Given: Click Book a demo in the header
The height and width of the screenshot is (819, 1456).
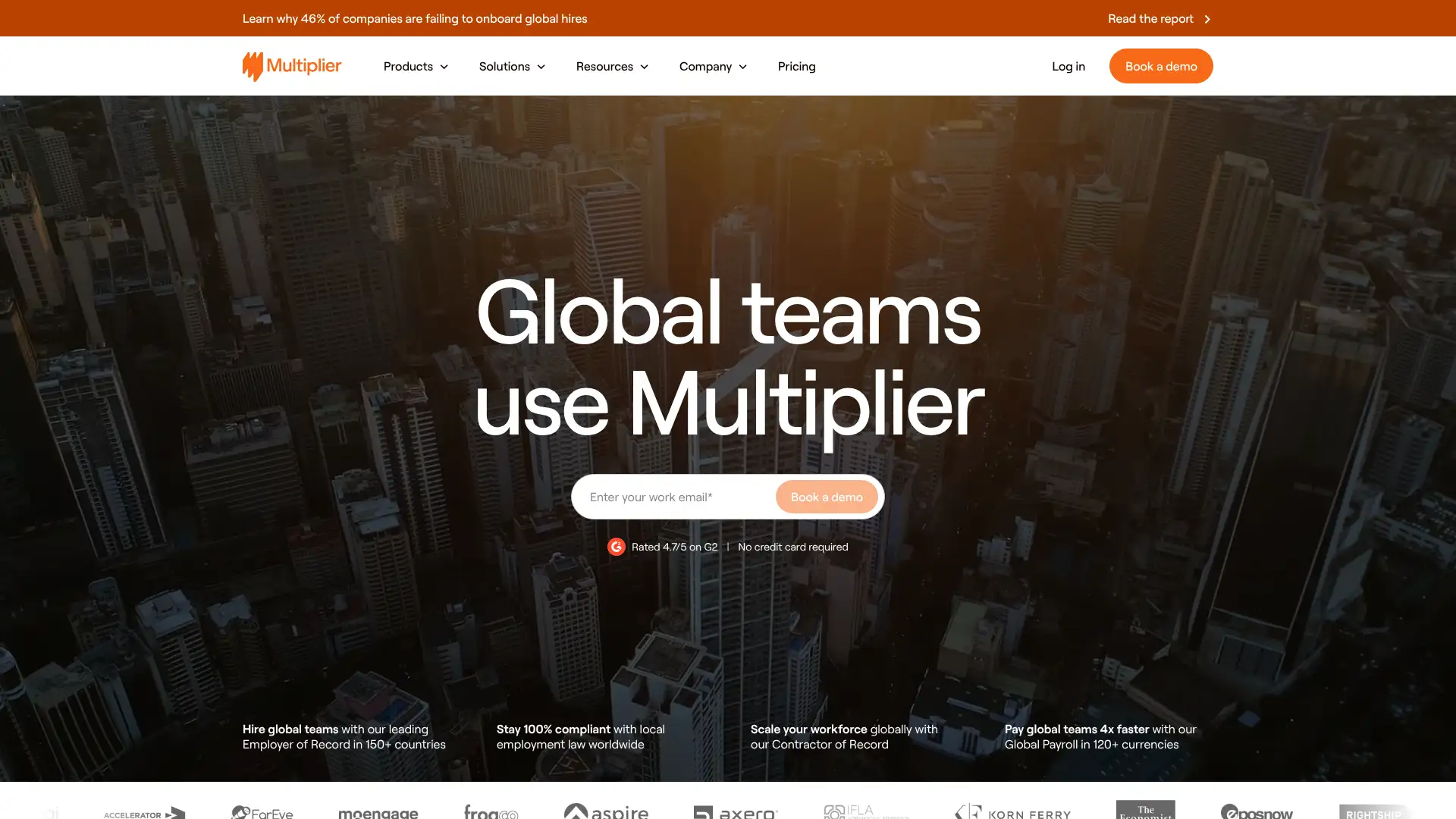Looking at the screenshot, I should tap(1161, 66).
